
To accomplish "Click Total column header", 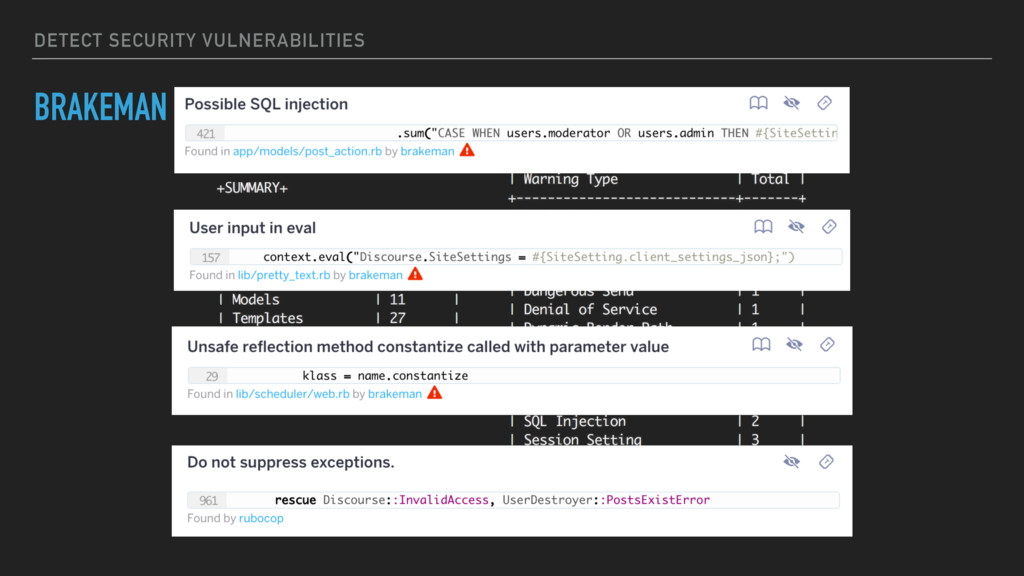I will [x=770, y=179].
